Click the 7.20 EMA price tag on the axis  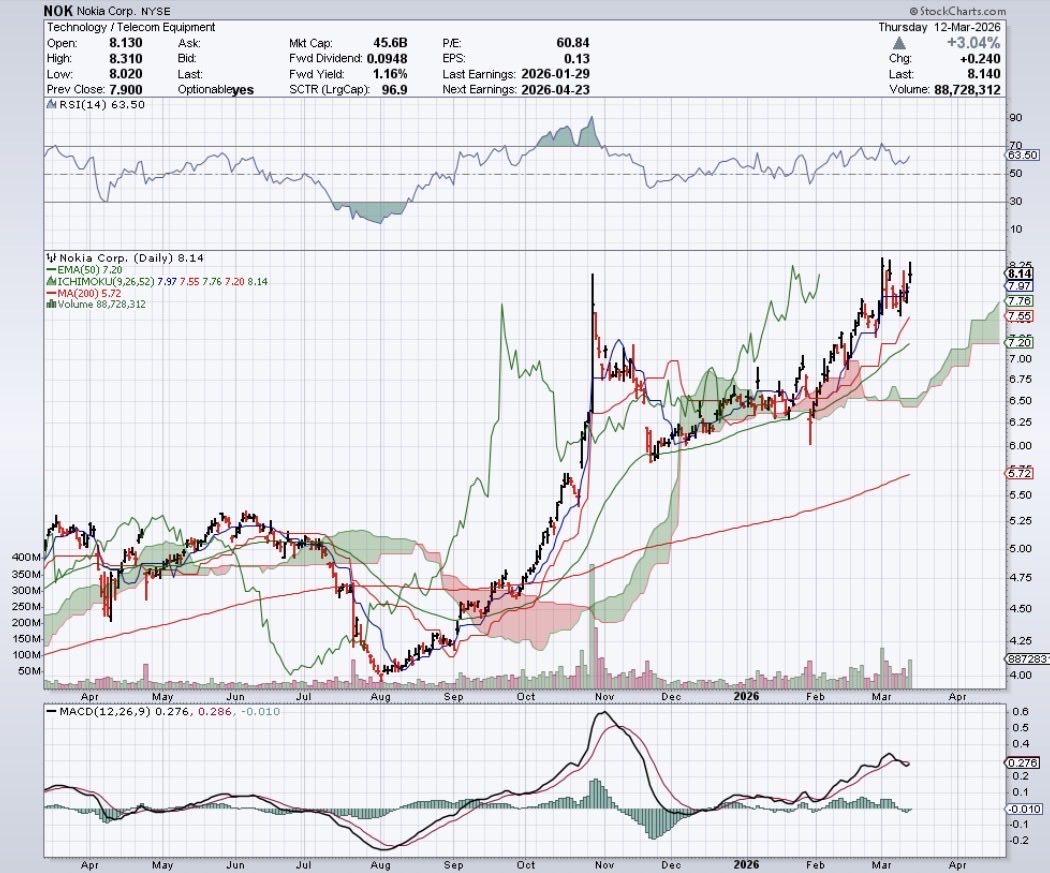tap(1020, 342)
